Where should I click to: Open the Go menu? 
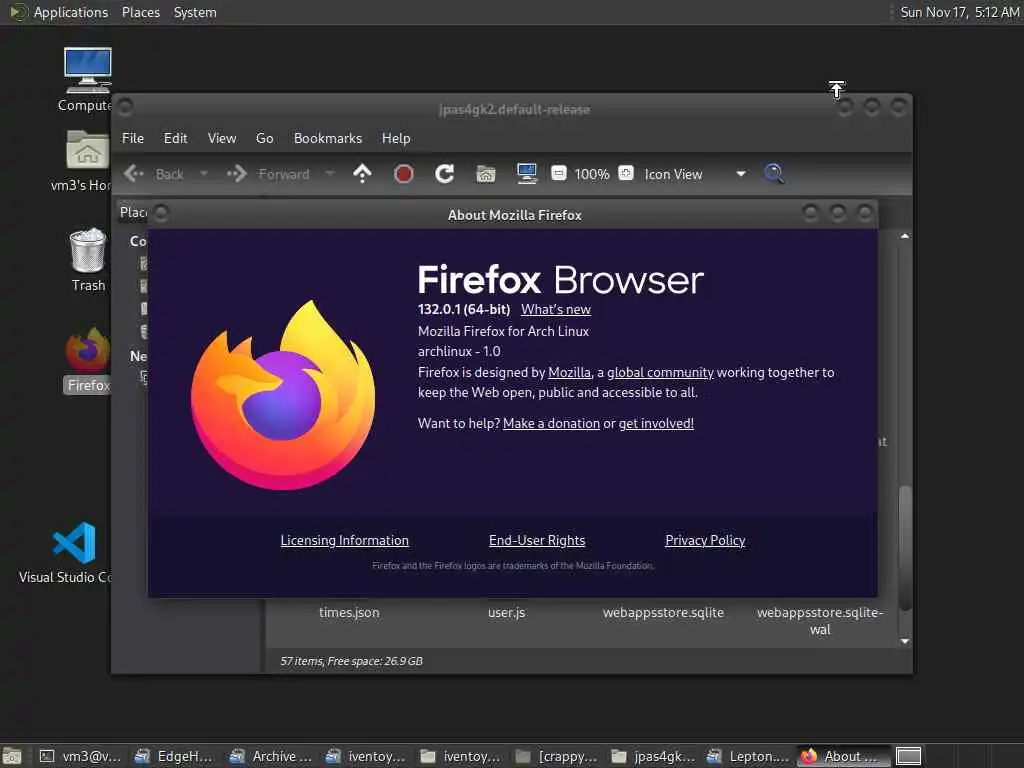point(264,138)
